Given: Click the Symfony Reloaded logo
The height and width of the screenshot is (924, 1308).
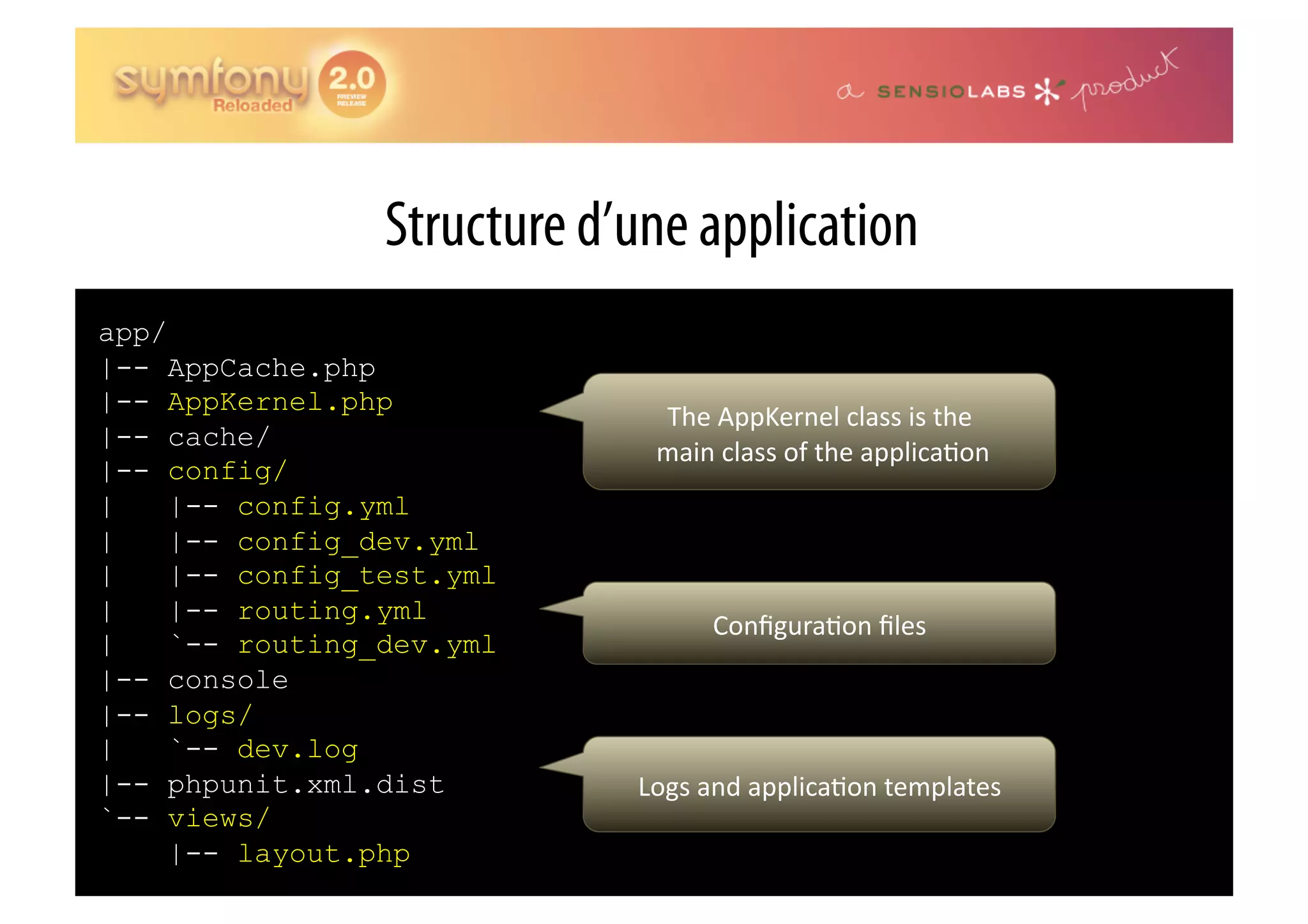Looking at the screenshot, I should pyautogui.click(x=211, y=85).
